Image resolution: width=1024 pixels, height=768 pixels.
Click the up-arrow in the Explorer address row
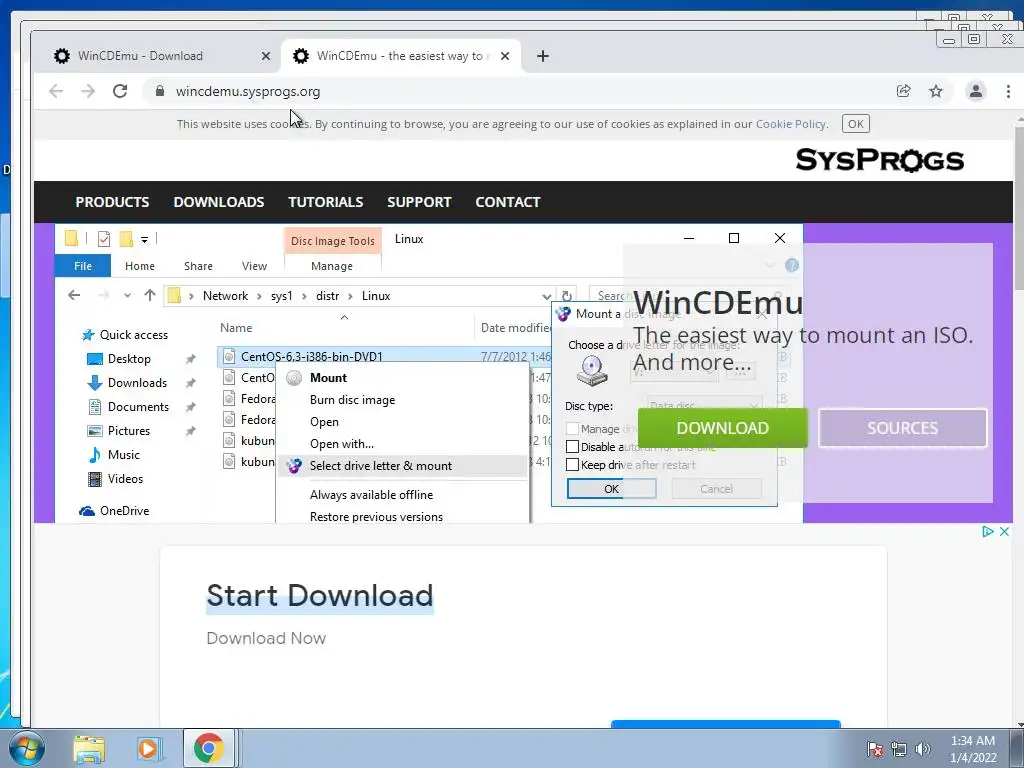(x=150, y=296)
